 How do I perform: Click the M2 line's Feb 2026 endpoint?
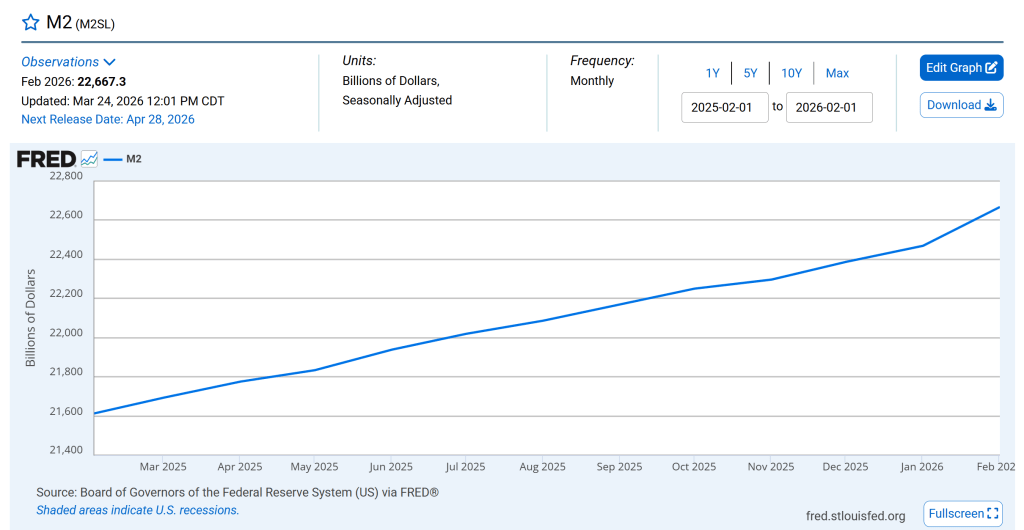[x=998, y=208]
